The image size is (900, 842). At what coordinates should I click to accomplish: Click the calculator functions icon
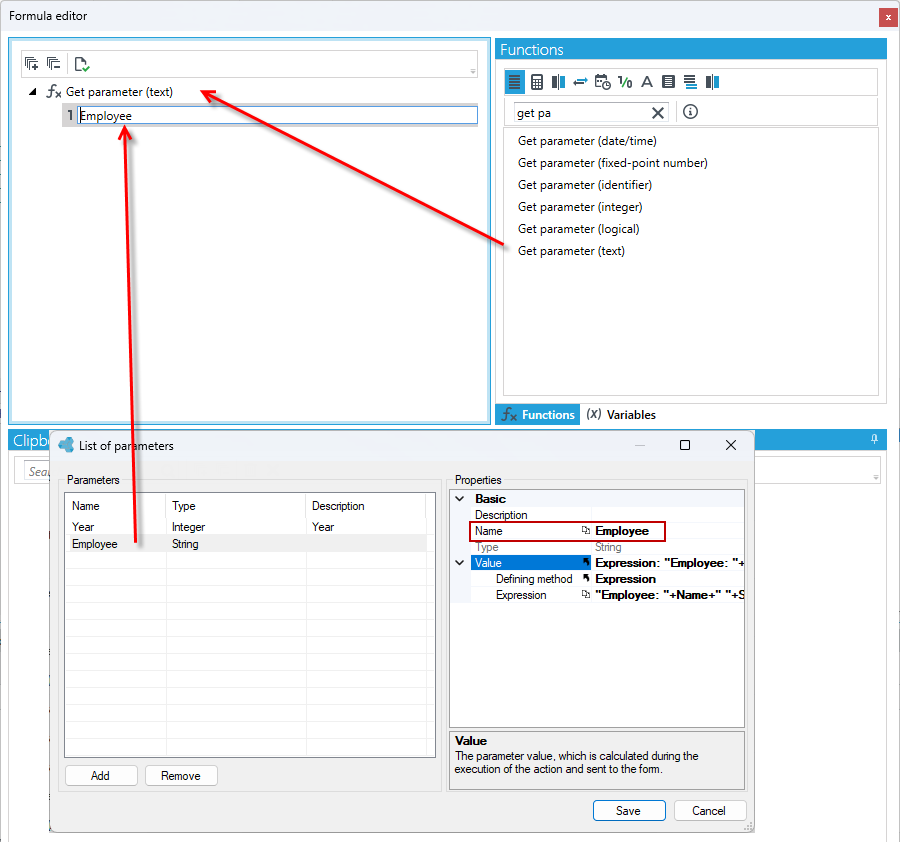[x=537, y=82]
